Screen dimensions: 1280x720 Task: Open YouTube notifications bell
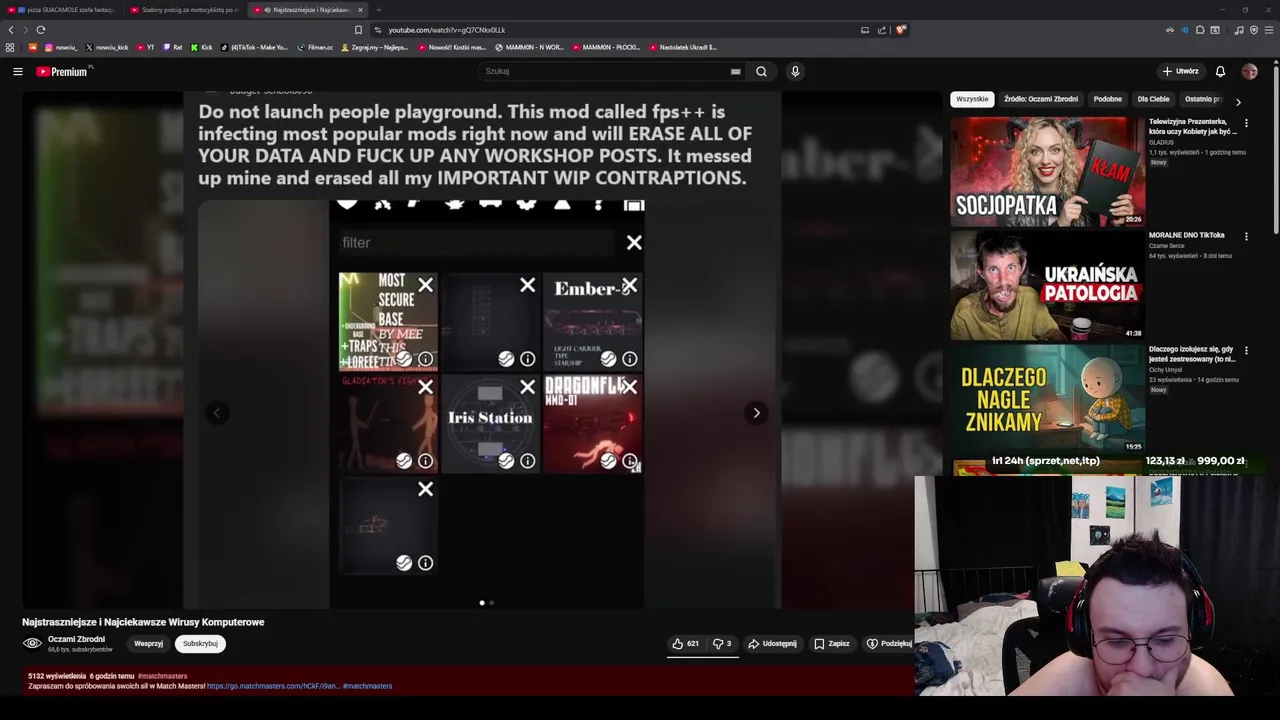[1220, 71]
